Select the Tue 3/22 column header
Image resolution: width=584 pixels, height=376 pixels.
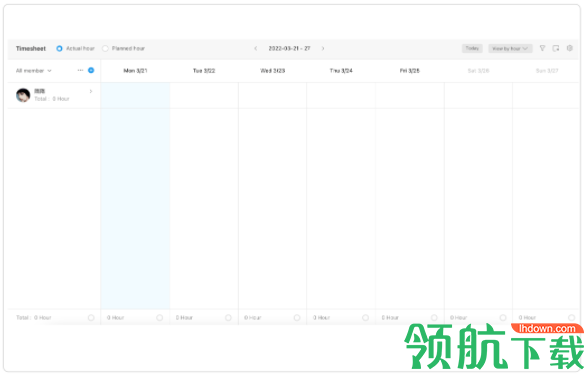(x=204, y=71)
